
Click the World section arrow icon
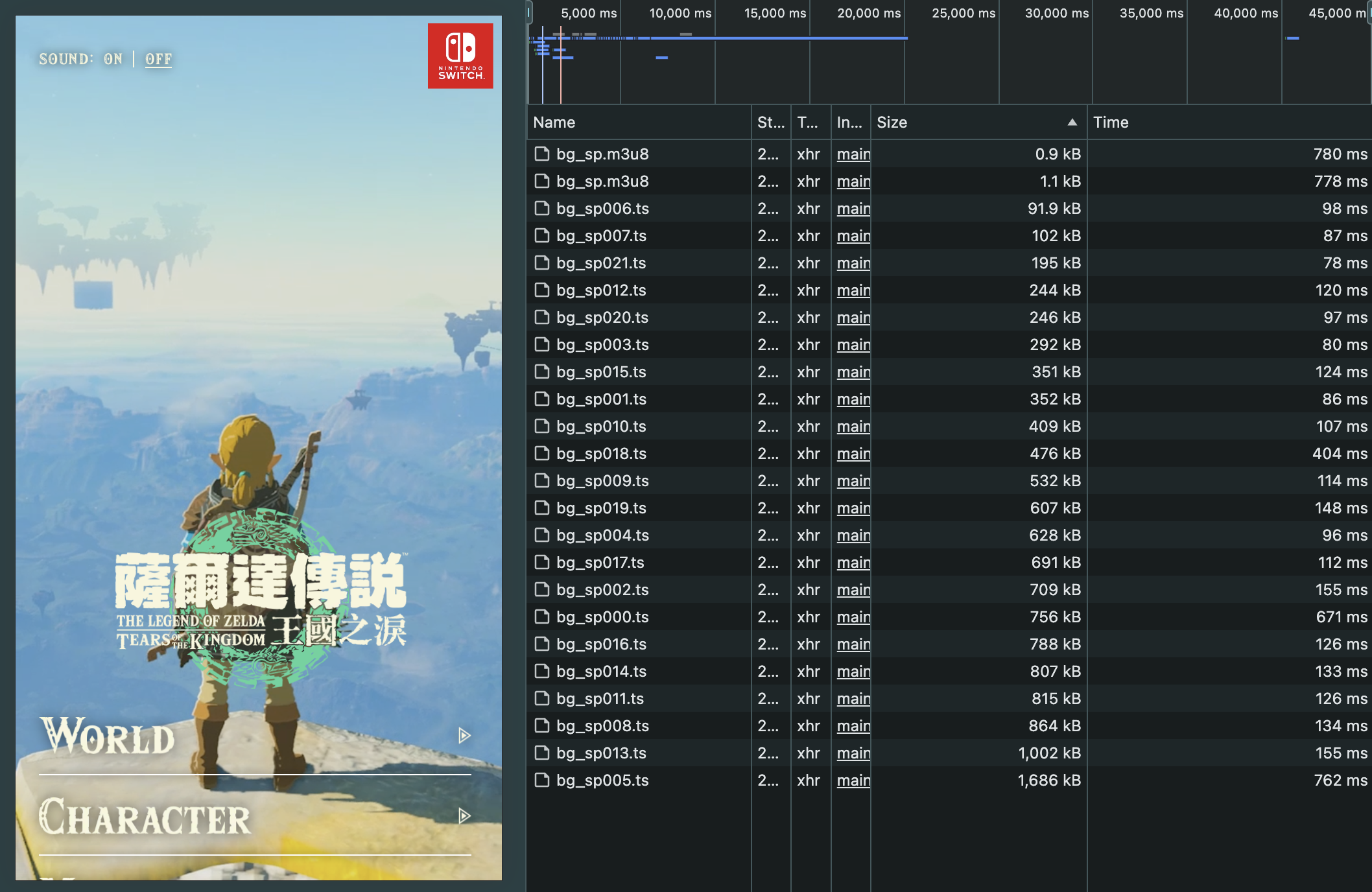[464, 735]
